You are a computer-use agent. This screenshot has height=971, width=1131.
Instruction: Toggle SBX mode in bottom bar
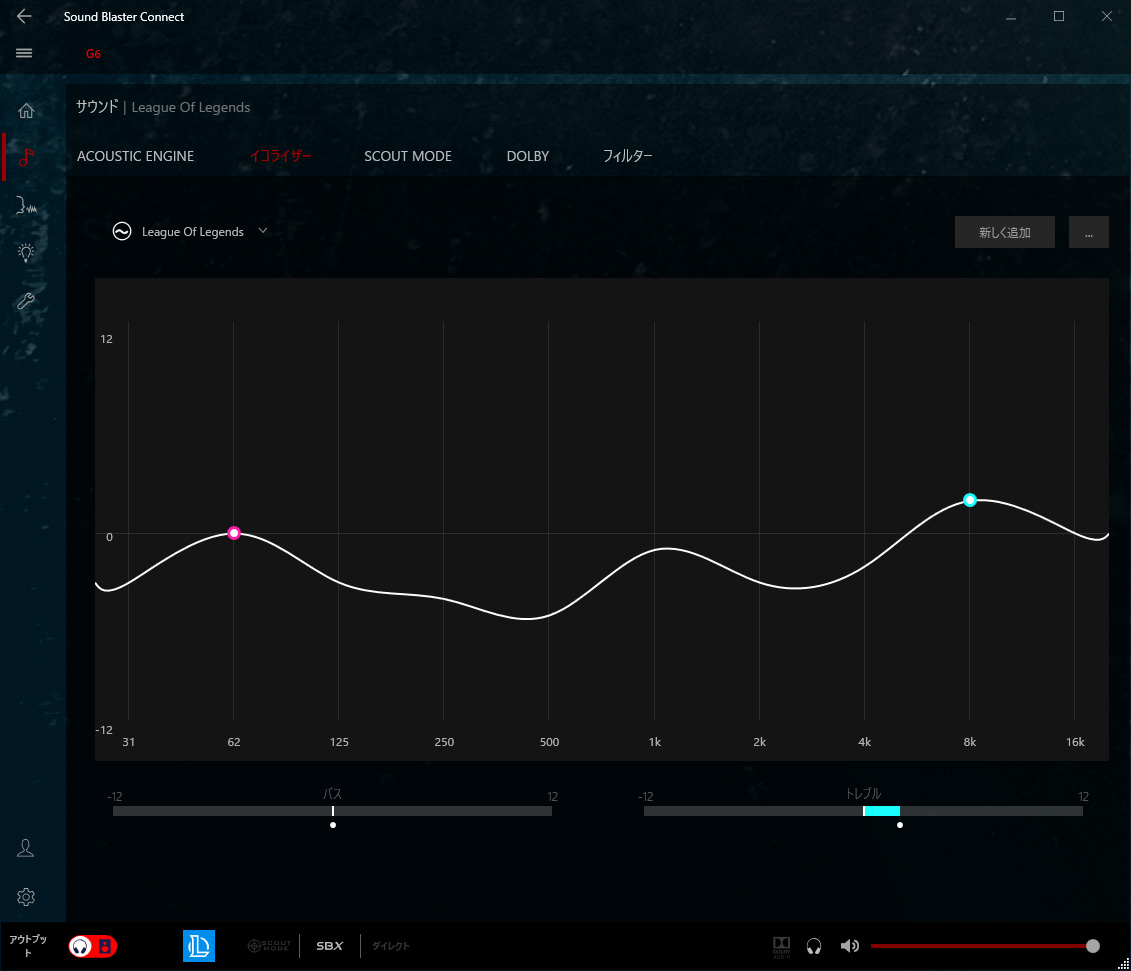[330, 946]
